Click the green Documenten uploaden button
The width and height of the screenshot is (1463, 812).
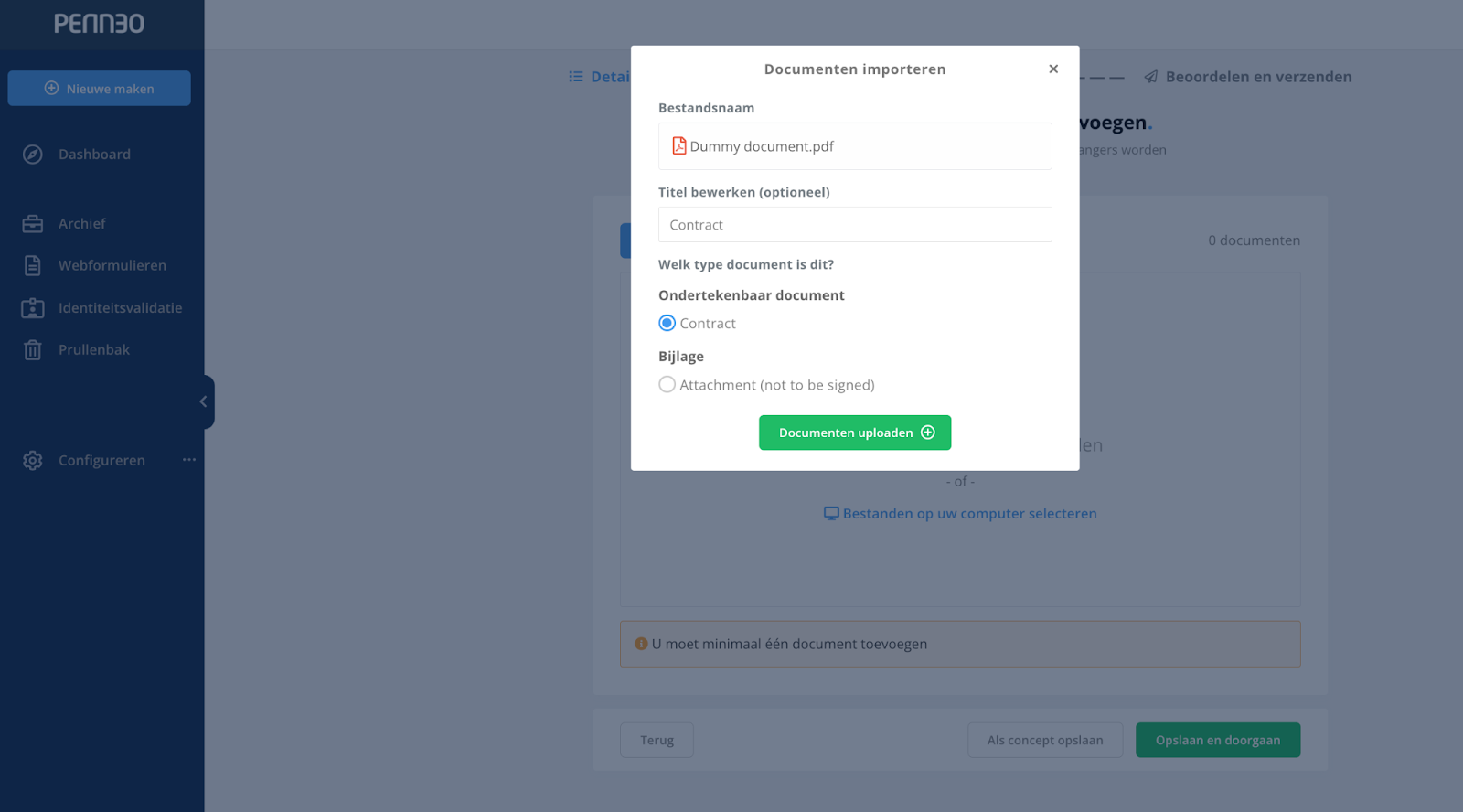click(855, 433)
